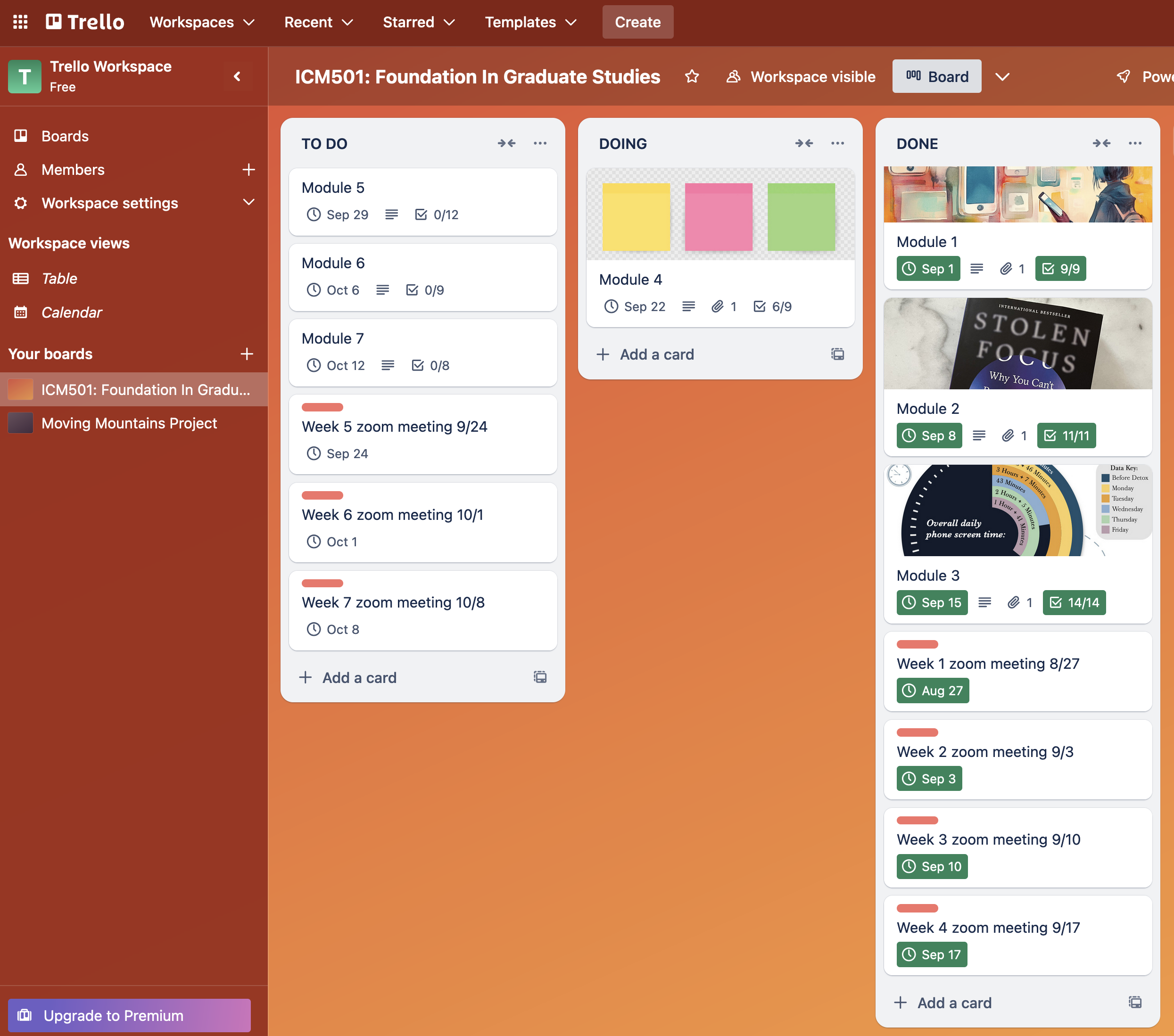
Task: Toggle Aug 27 due date on Week 1 meeting
Action: tap(932, 691)
